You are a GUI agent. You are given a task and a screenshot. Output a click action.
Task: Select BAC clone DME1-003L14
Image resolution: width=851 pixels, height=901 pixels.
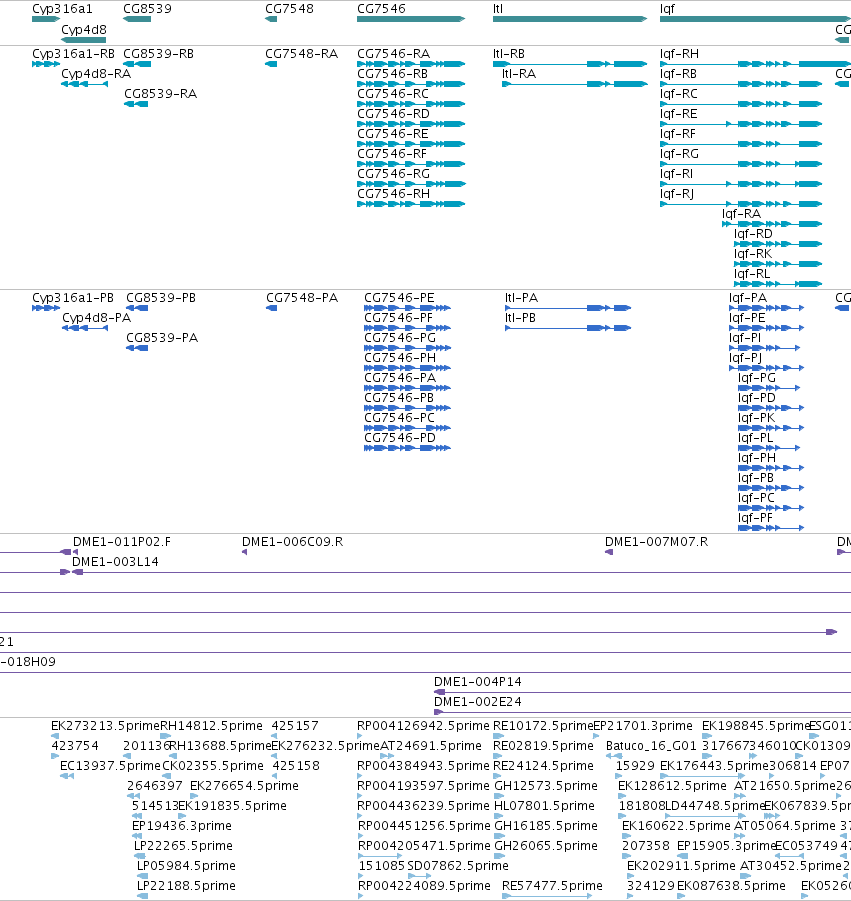[x=115, y=563]
